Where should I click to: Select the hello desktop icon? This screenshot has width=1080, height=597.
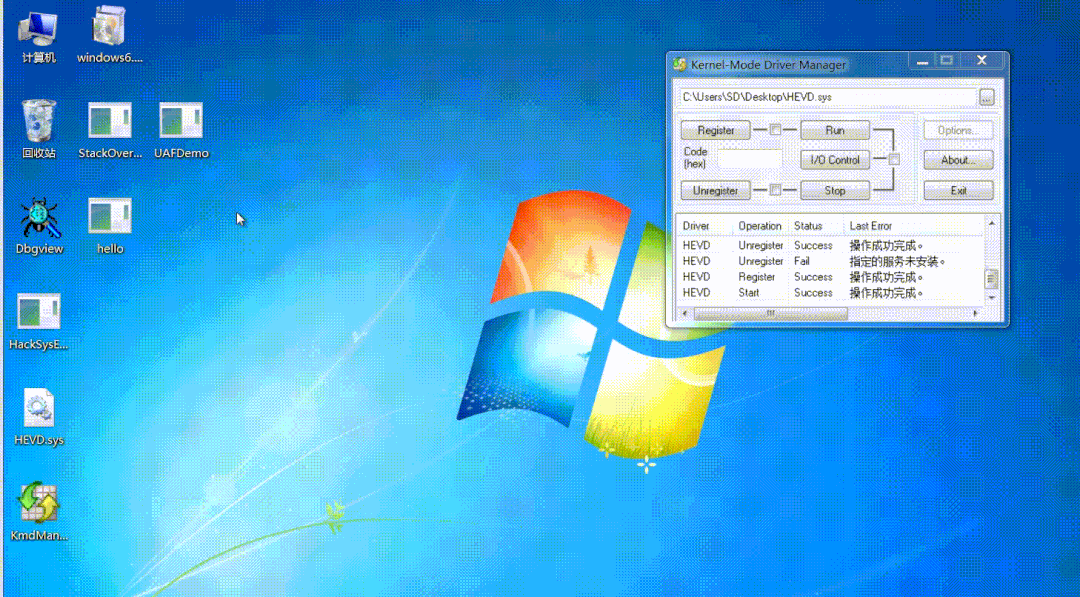point(110,226)
